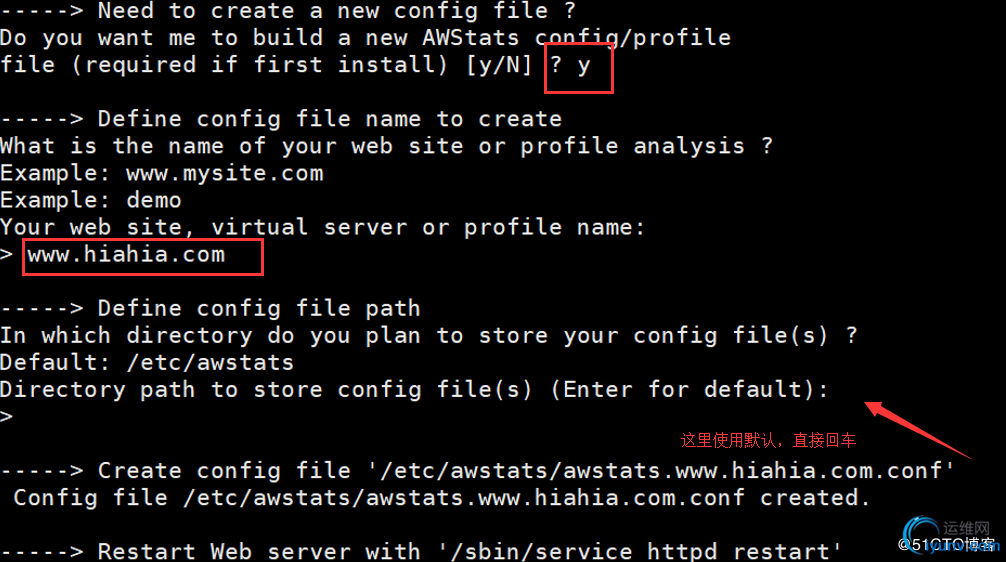Image resolution: width=1006 pixels, height=562 pixels.
Task: Click the 51CTO blog watermark logo
Action: pos(948,537)
